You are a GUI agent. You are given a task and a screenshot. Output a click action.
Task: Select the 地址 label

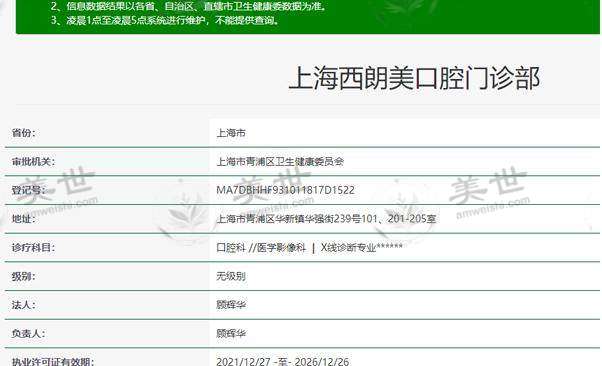pyautogui.click(x=23, y=219)
